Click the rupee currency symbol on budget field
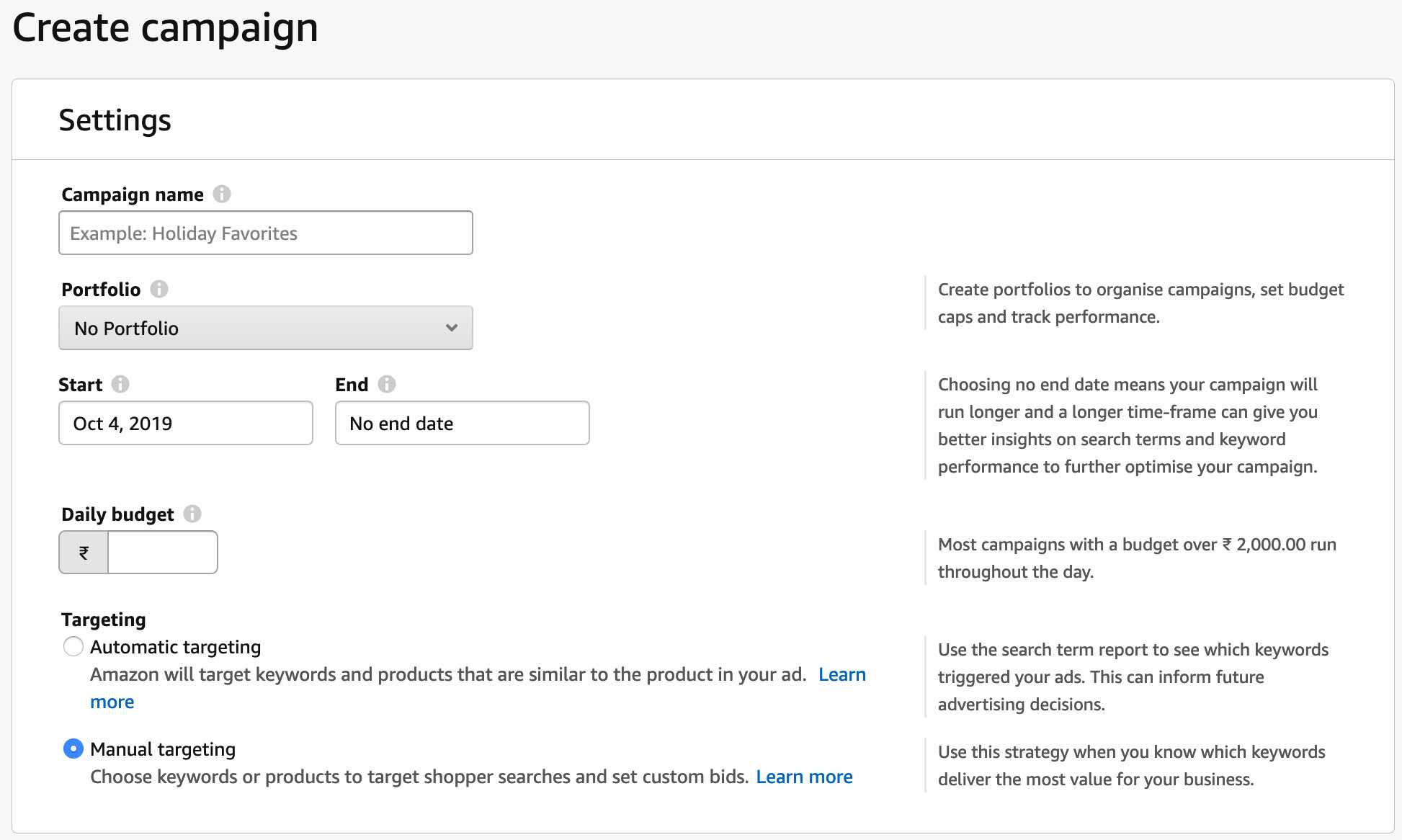This screenshot has width=1402, height=840. point(83,552)
